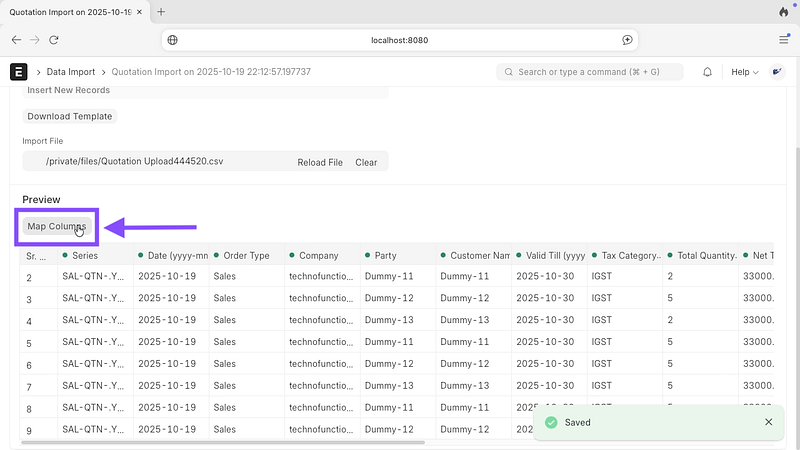
Task: Clear the attached import file
Action: pyautogui.click(x=366, y=162)
